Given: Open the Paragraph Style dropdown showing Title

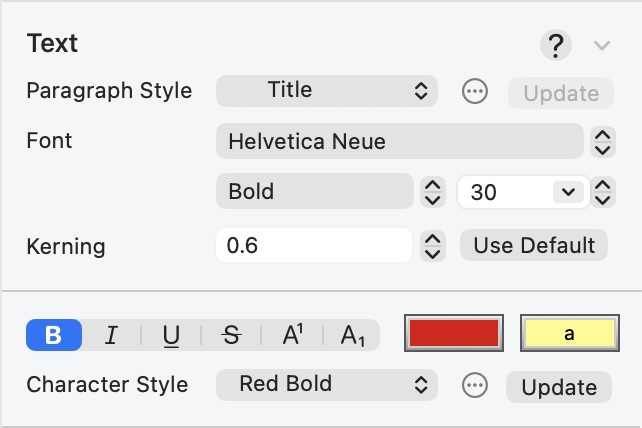Looking at the screenshot, I should [x=327, y=91].
